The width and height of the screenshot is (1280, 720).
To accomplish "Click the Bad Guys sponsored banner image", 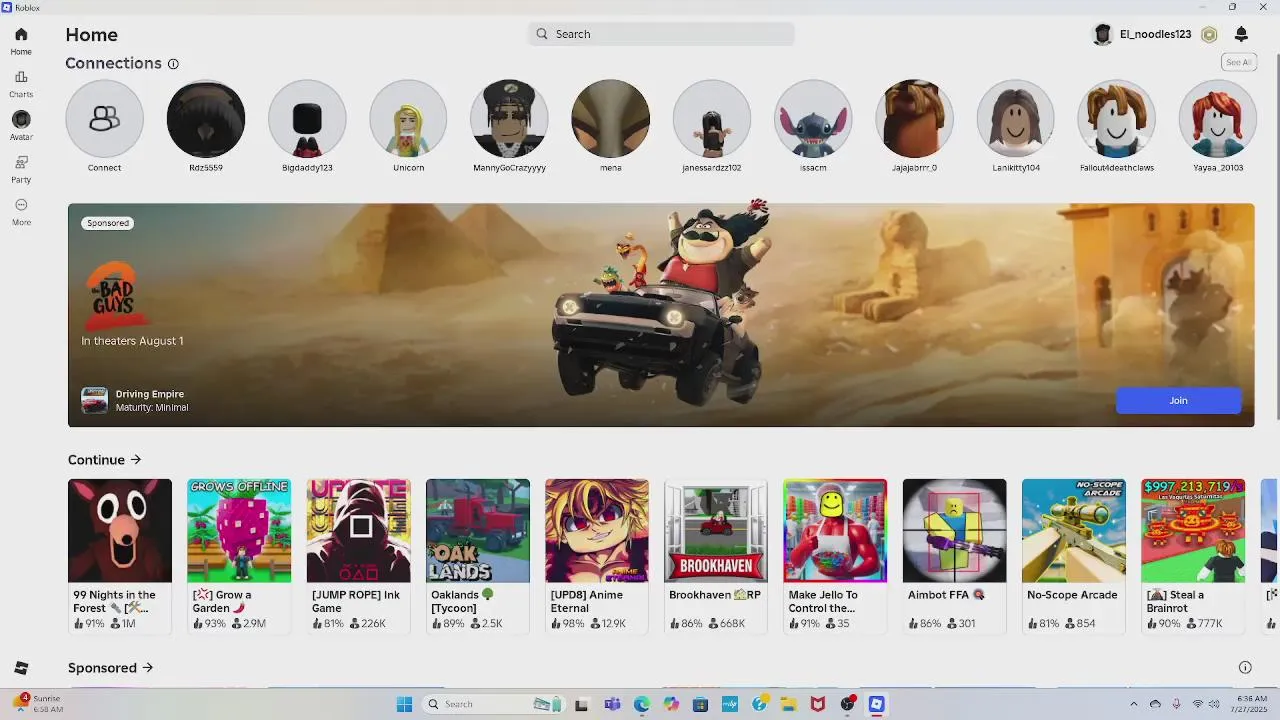I will click(x=661, y=315).
